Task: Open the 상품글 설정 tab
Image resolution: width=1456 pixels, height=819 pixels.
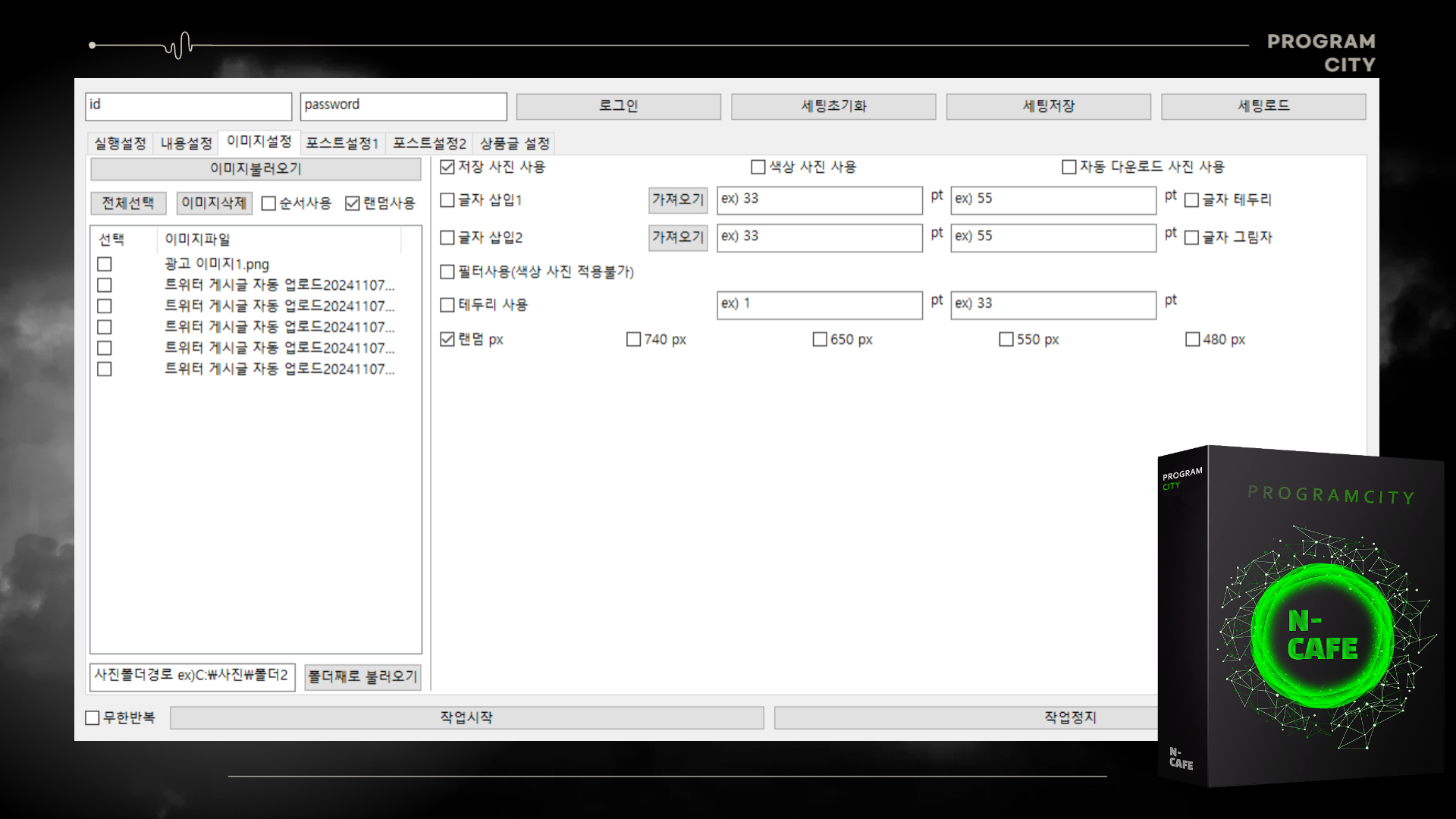Action: click(x=515, y=143)
